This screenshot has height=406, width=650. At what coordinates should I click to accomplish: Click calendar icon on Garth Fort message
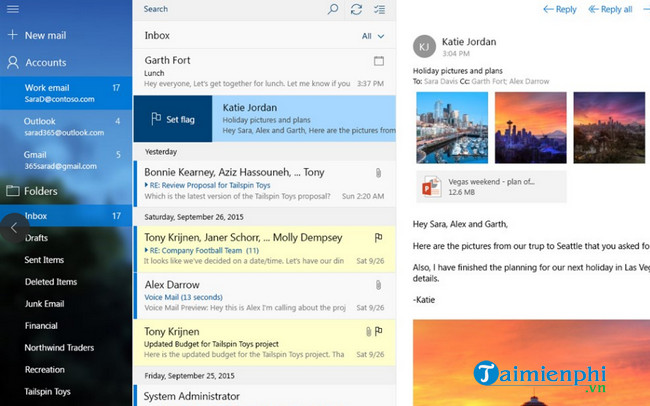[x=378, y=61]
